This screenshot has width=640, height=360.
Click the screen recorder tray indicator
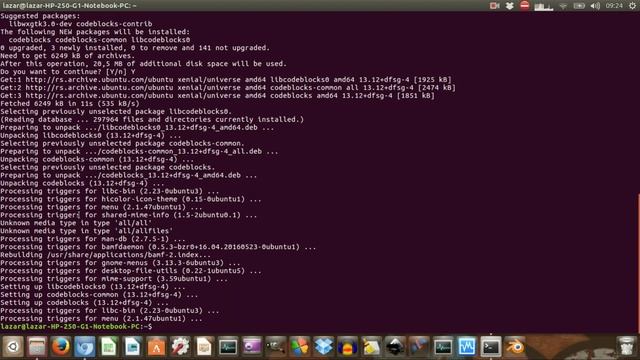coord(494,6)
